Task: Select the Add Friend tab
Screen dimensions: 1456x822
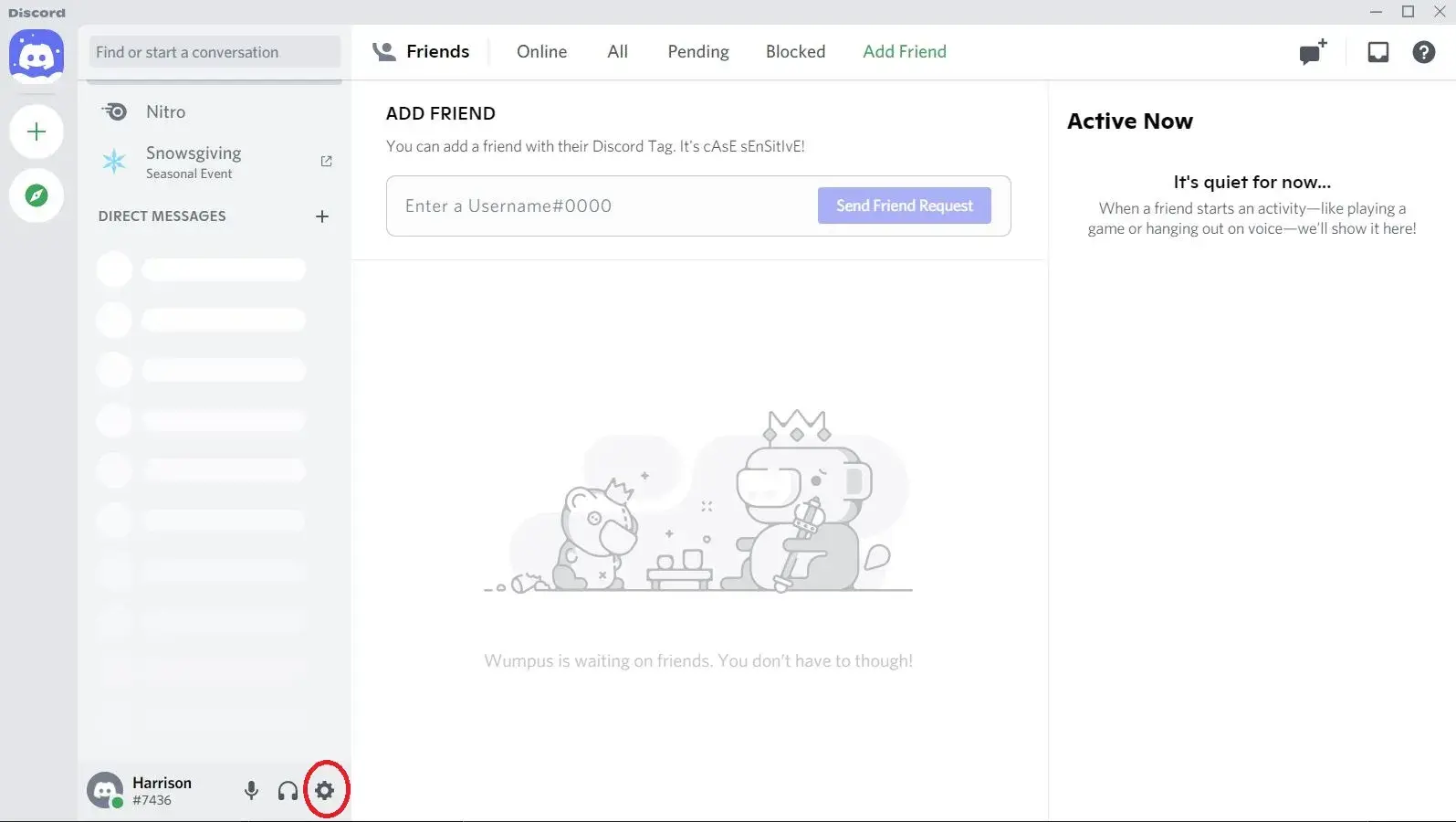Action: point(904,52)
